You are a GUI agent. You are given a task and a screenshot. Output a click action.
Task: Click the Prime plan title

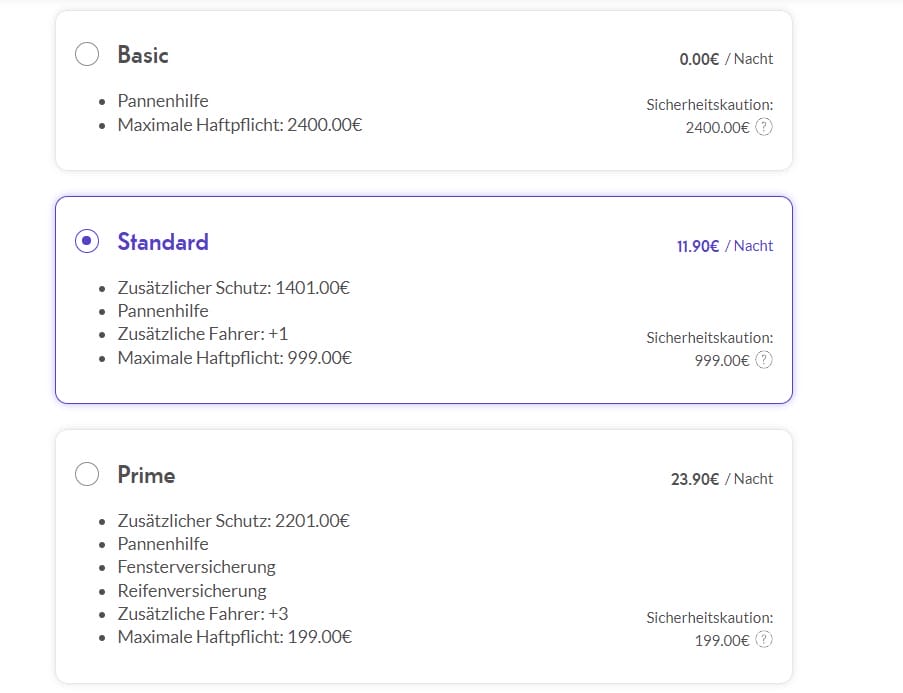pos(146,475)
